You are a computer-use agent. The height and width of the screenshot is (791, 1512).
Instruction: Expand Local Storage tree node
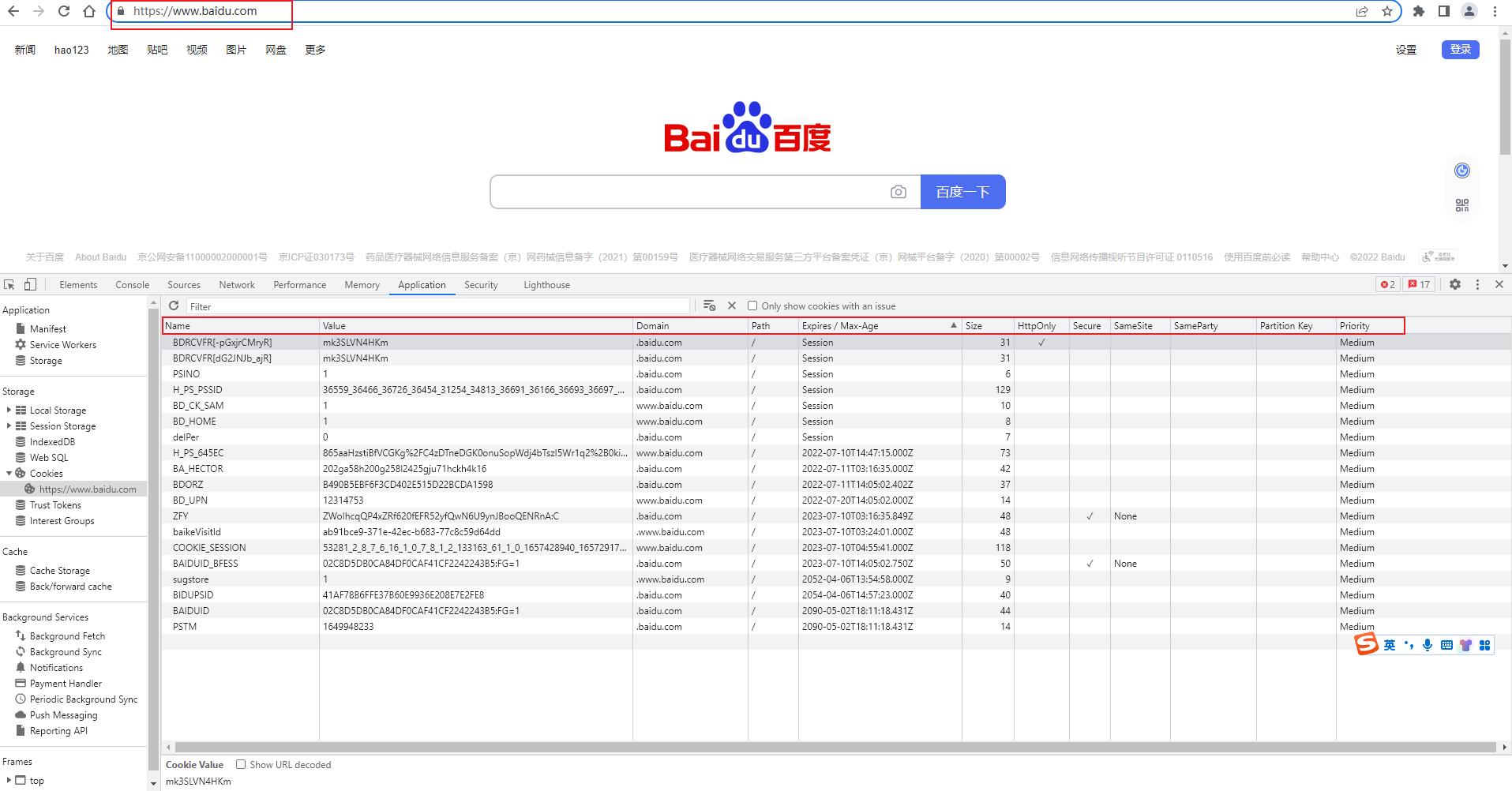click(9, 410)
